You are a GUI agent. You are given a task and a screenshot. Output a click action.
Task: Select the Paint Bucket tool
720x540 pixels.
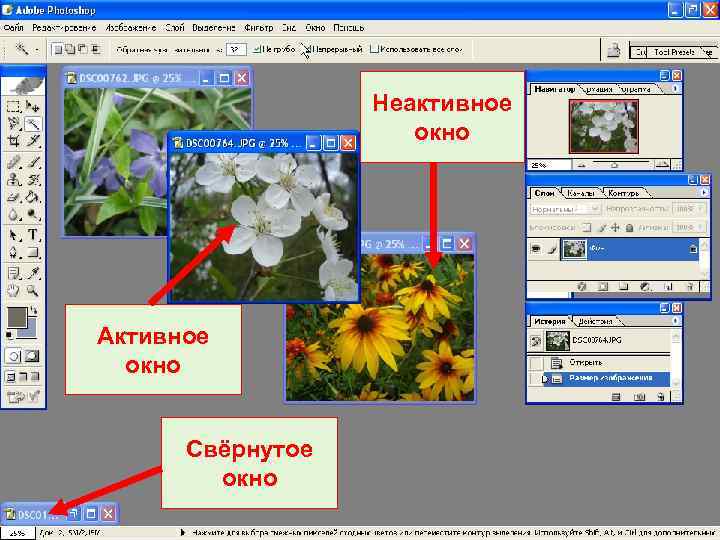coord(33,197)
